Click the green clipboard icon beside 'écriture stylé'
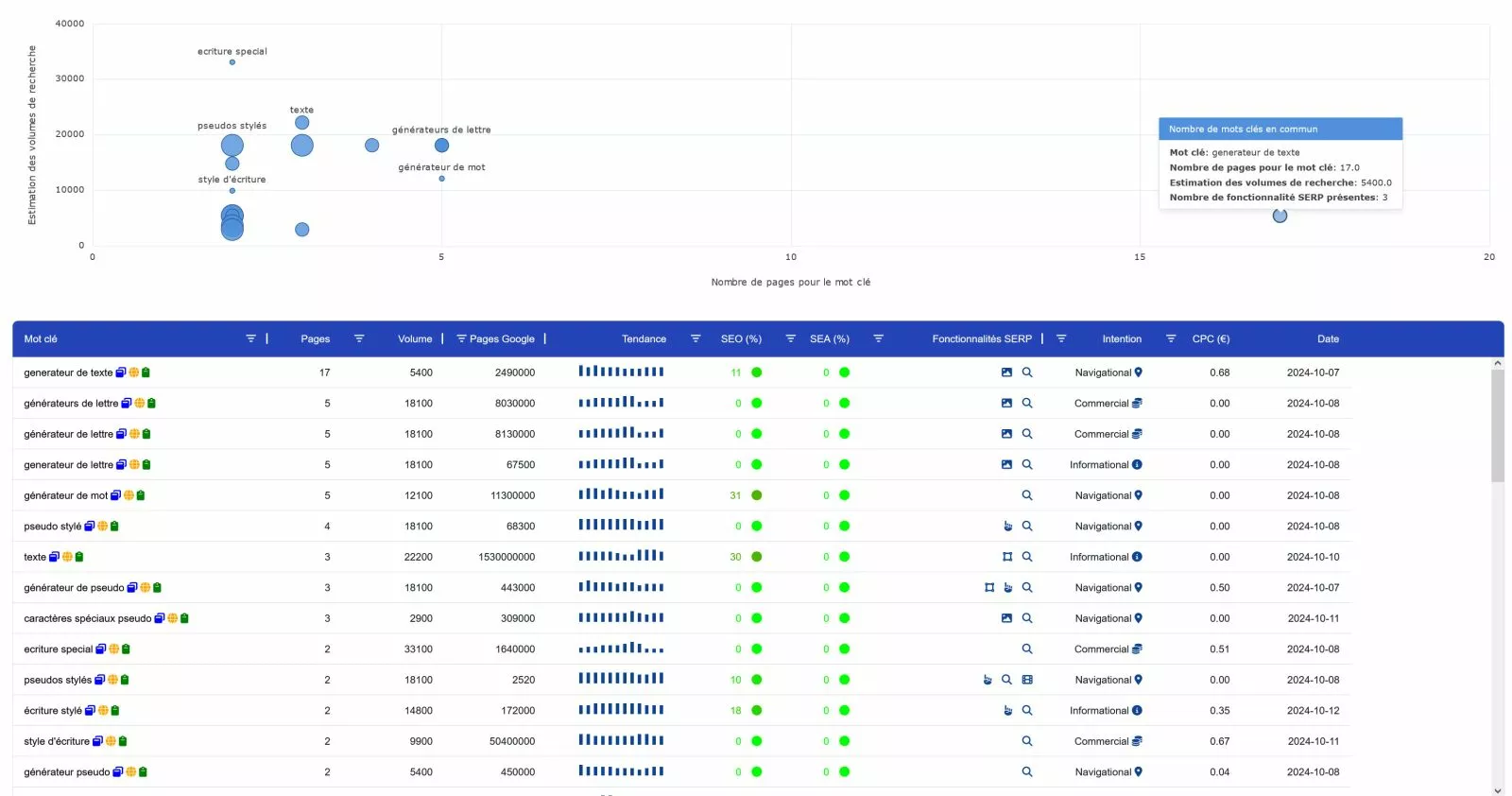 tap(115, 711)
